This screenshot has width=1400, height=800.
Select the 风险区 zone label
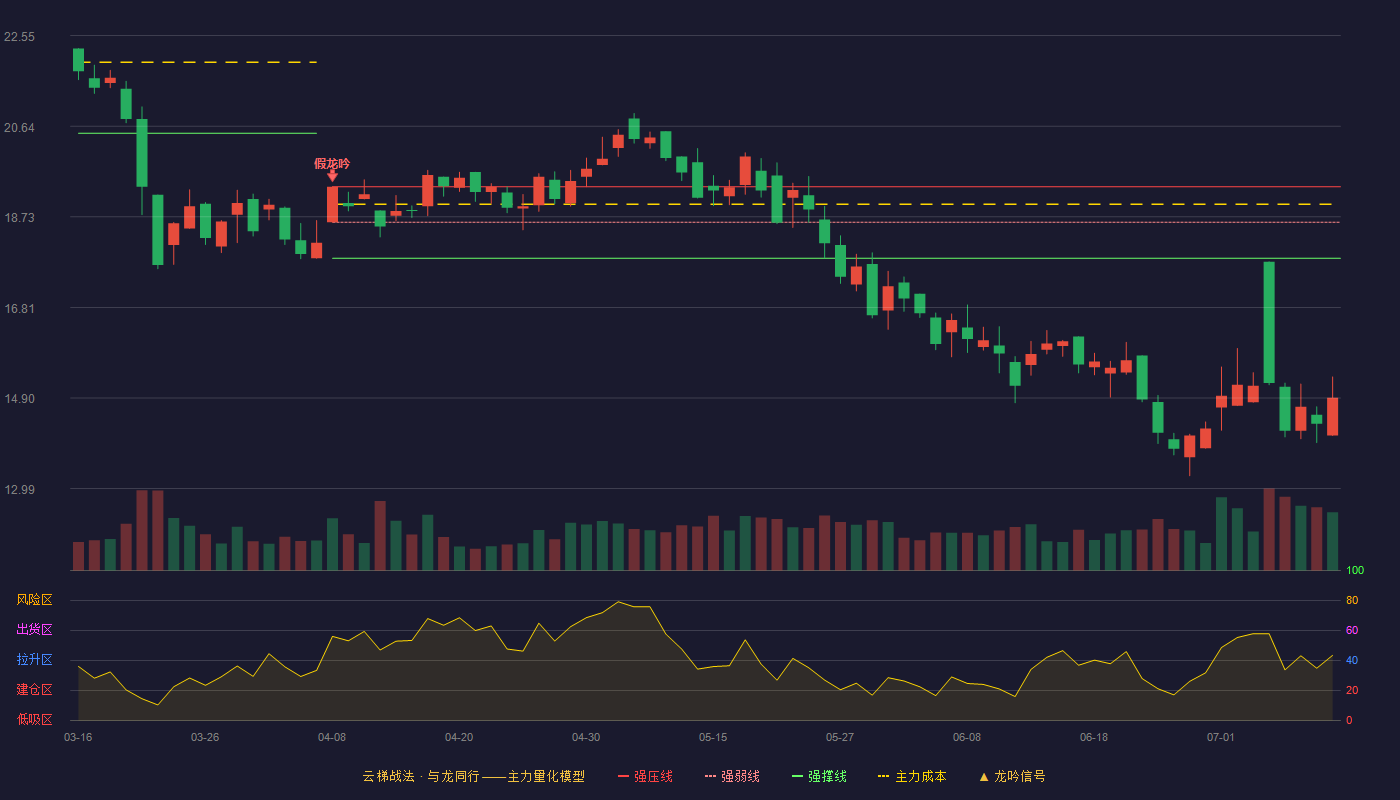pyautogui.click(x=34, y=600)
